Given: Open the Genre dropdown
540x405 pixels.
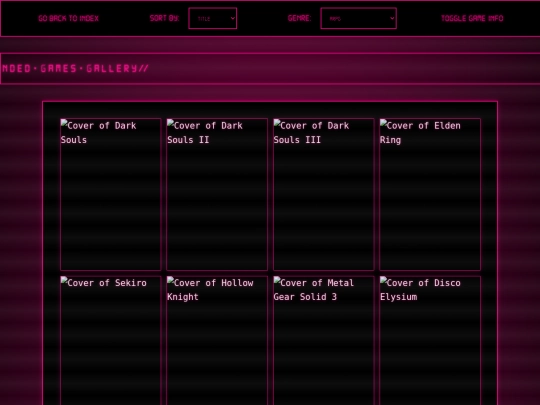Looking at the screenshot, I should pos(359,18).
